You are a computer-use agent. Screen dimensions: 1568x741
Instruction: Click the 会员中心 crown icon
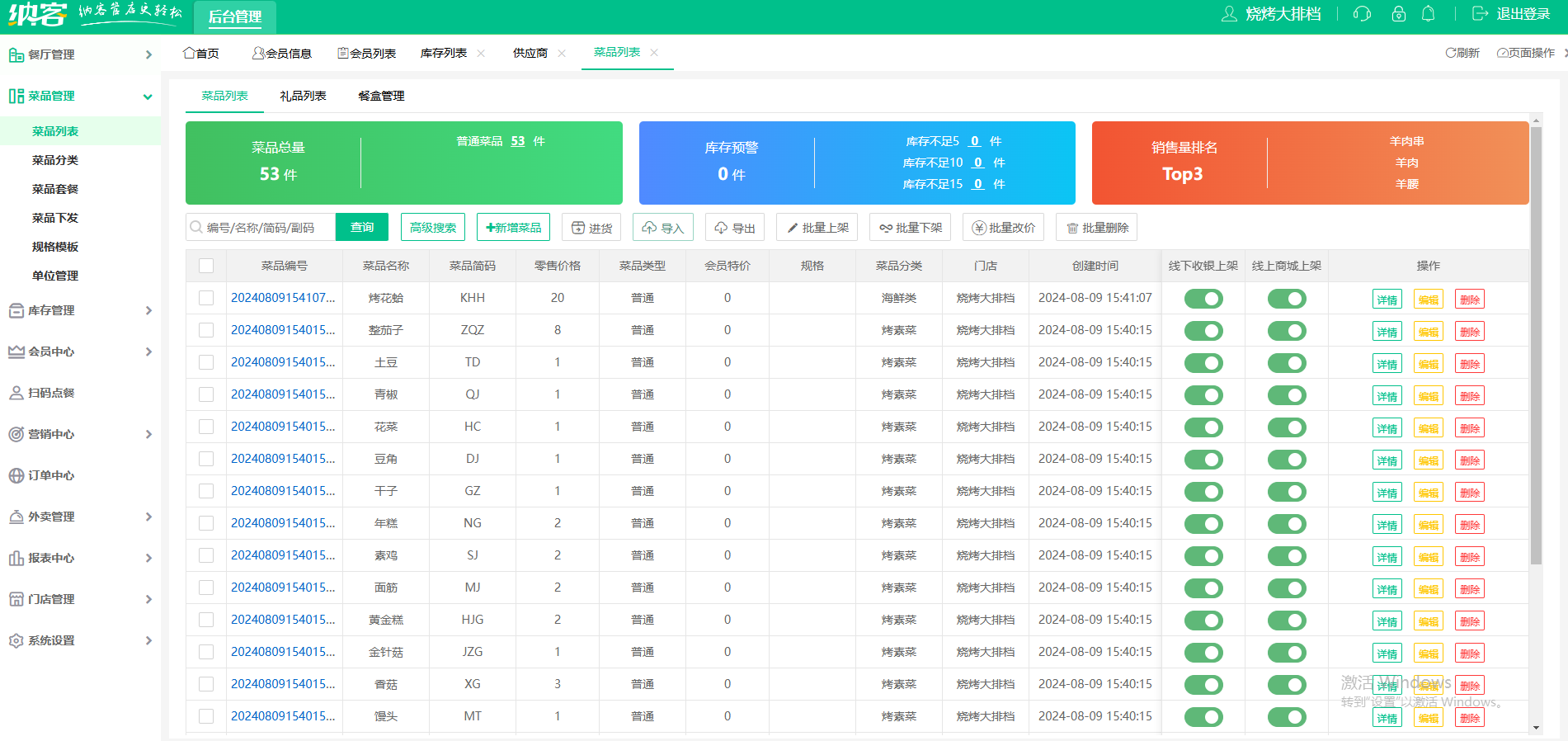(16, 352)
